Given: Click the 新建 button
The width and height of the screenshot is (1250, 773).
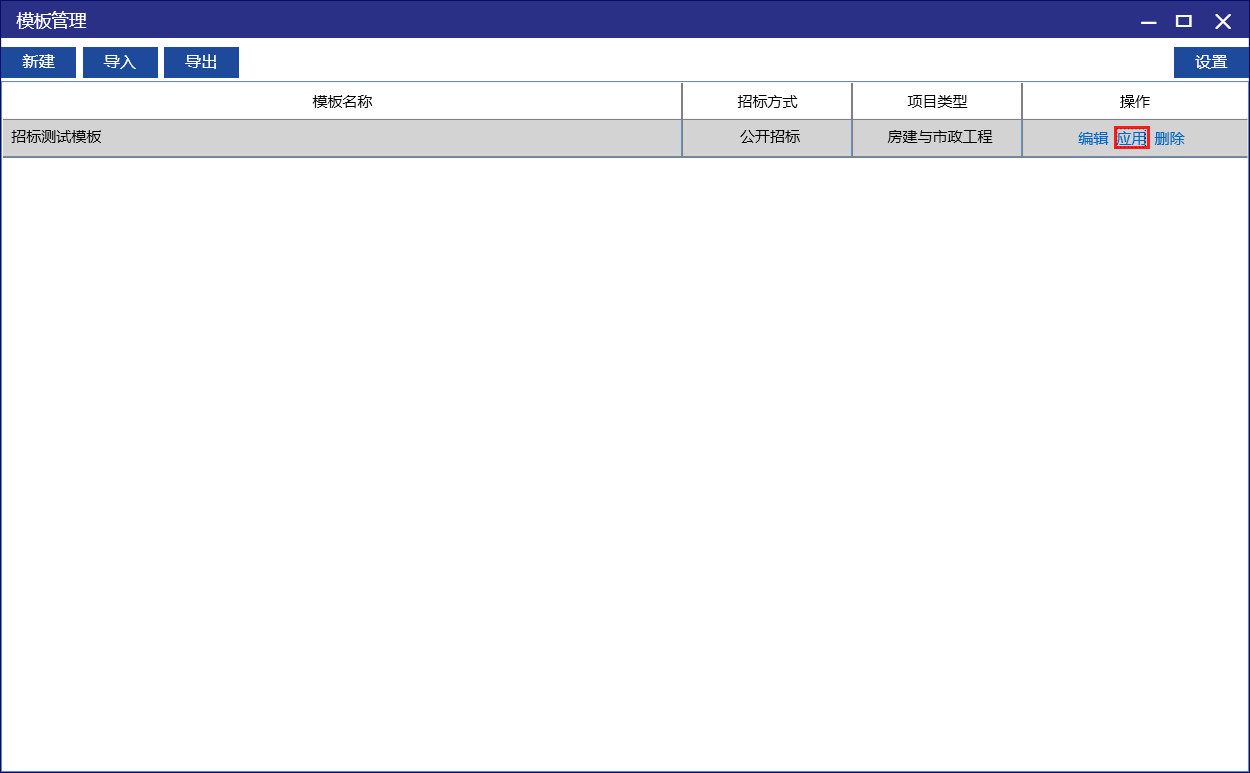Looking at the screenshot, I should (x=38, y=62).
